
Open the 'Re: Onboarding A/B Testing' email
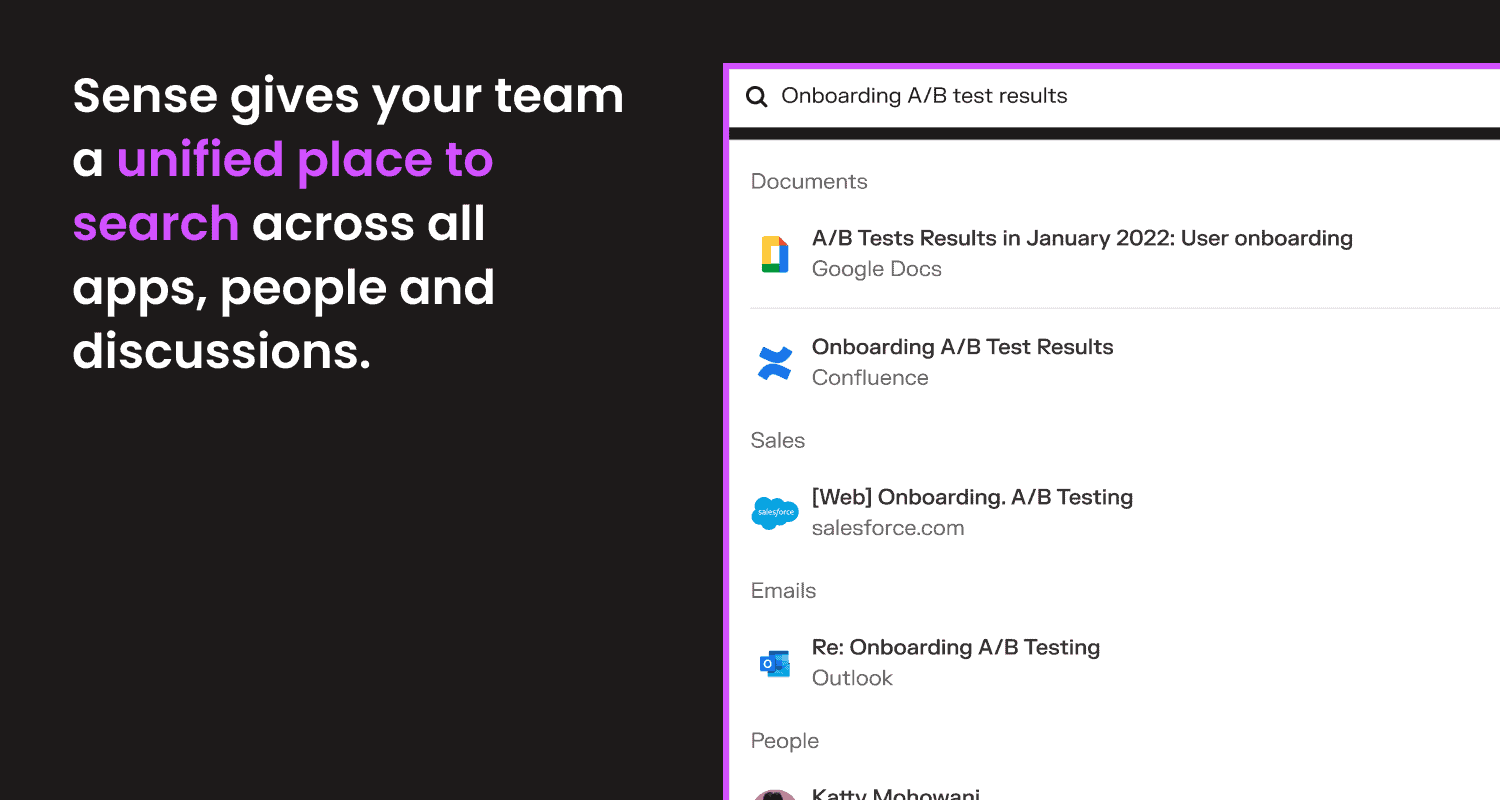[x=955, y=648]
